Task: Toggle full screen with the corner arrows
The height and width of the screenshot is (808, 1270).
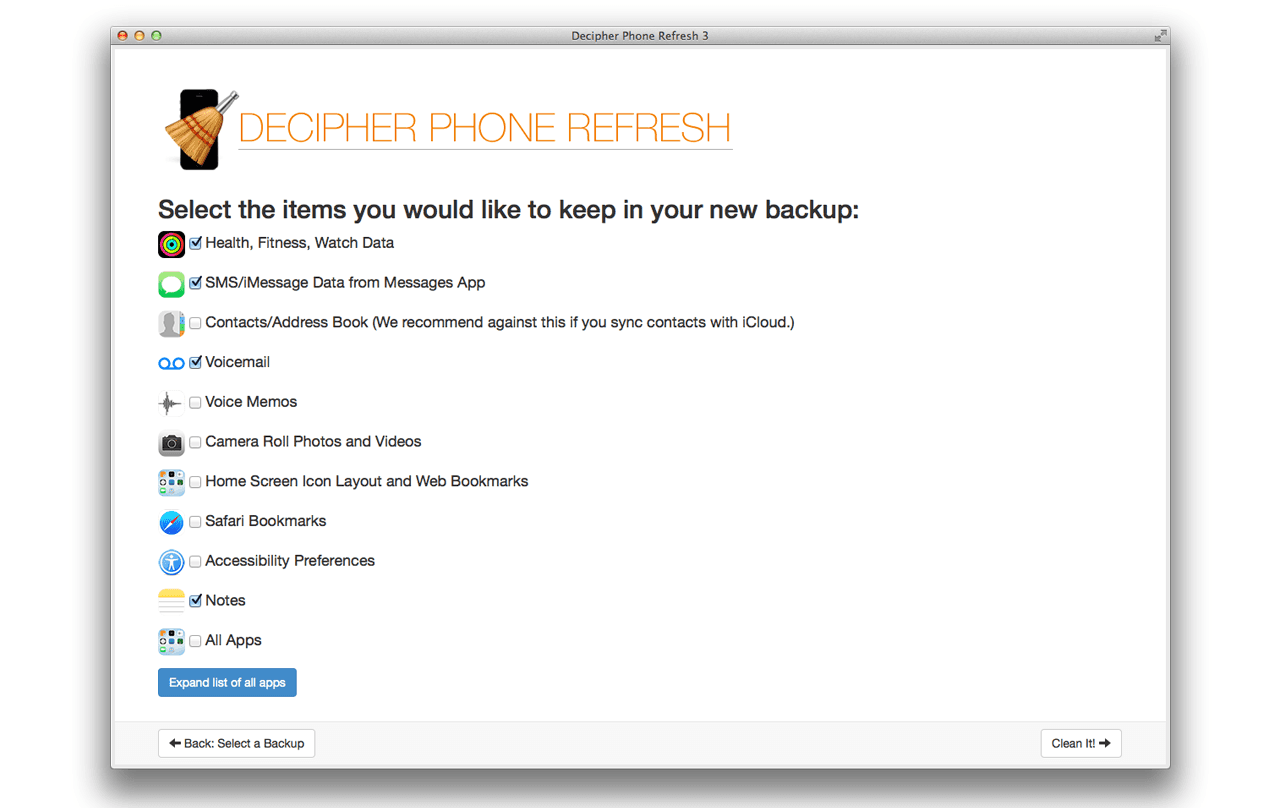Action: click(x=1160, y=36)
